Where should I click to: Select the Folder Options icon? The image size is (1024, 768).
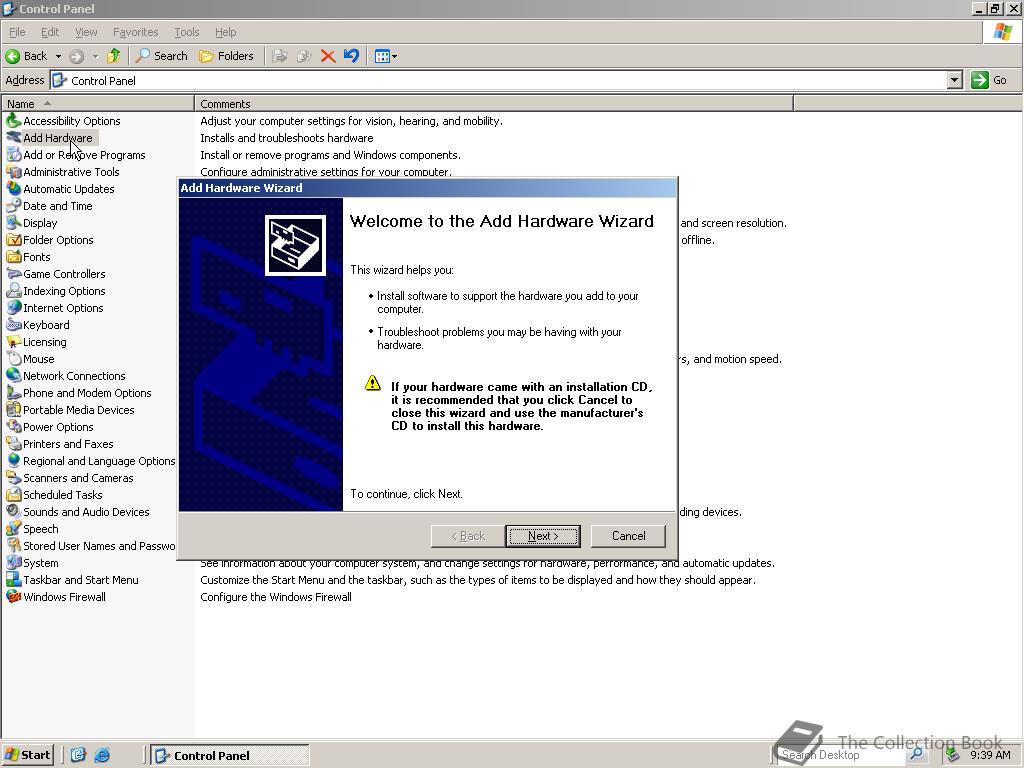pos(13,240)
